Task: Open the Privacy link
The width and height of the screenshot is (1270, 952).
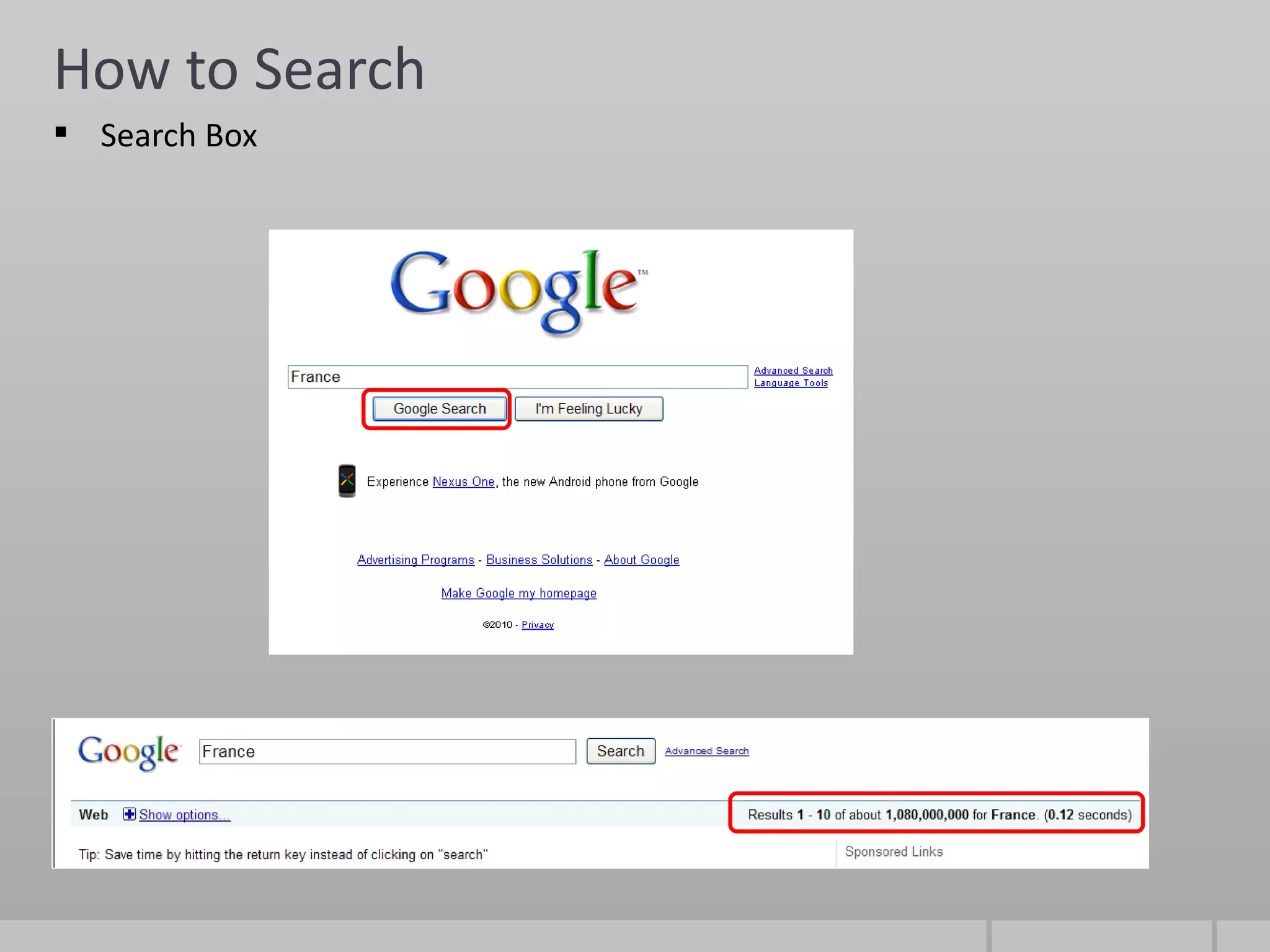Action: (537, 625)
